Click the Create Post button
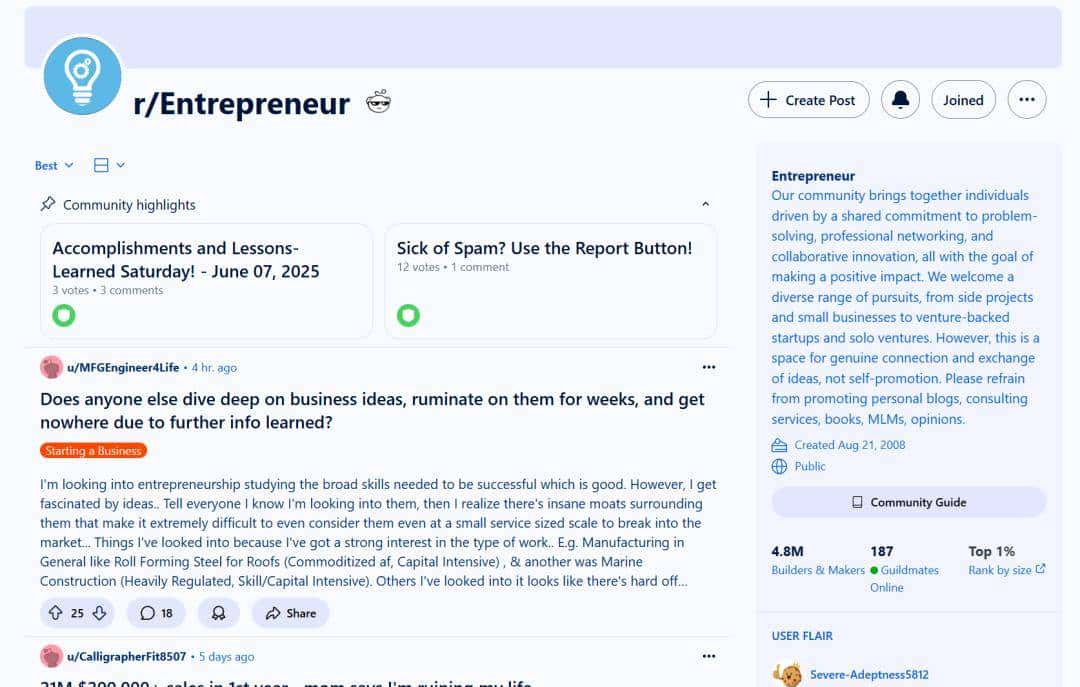 808,100
